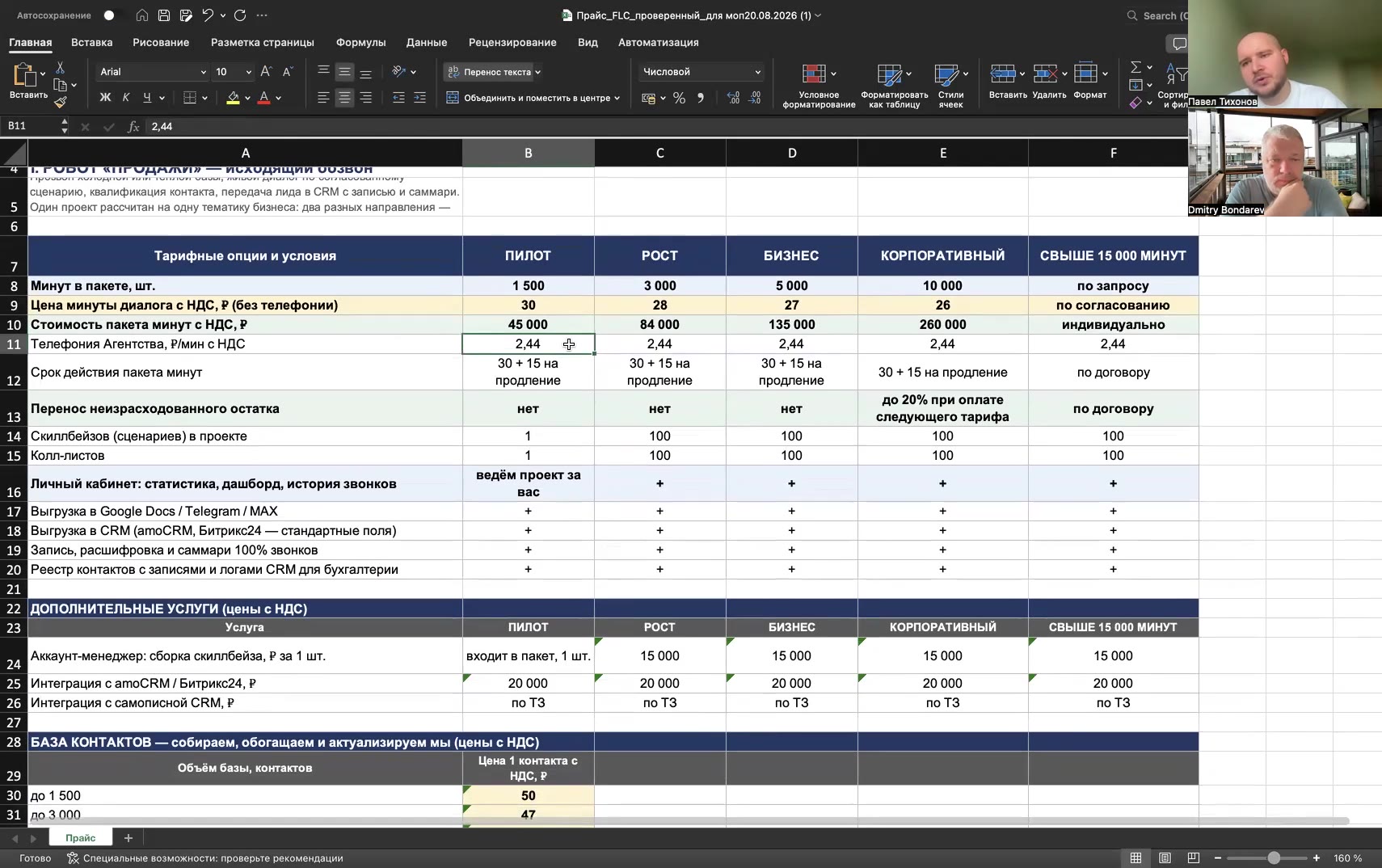This screenshot has height=868, width=1382.
Task: Open Условное форматирование menu
Action: 819,86
